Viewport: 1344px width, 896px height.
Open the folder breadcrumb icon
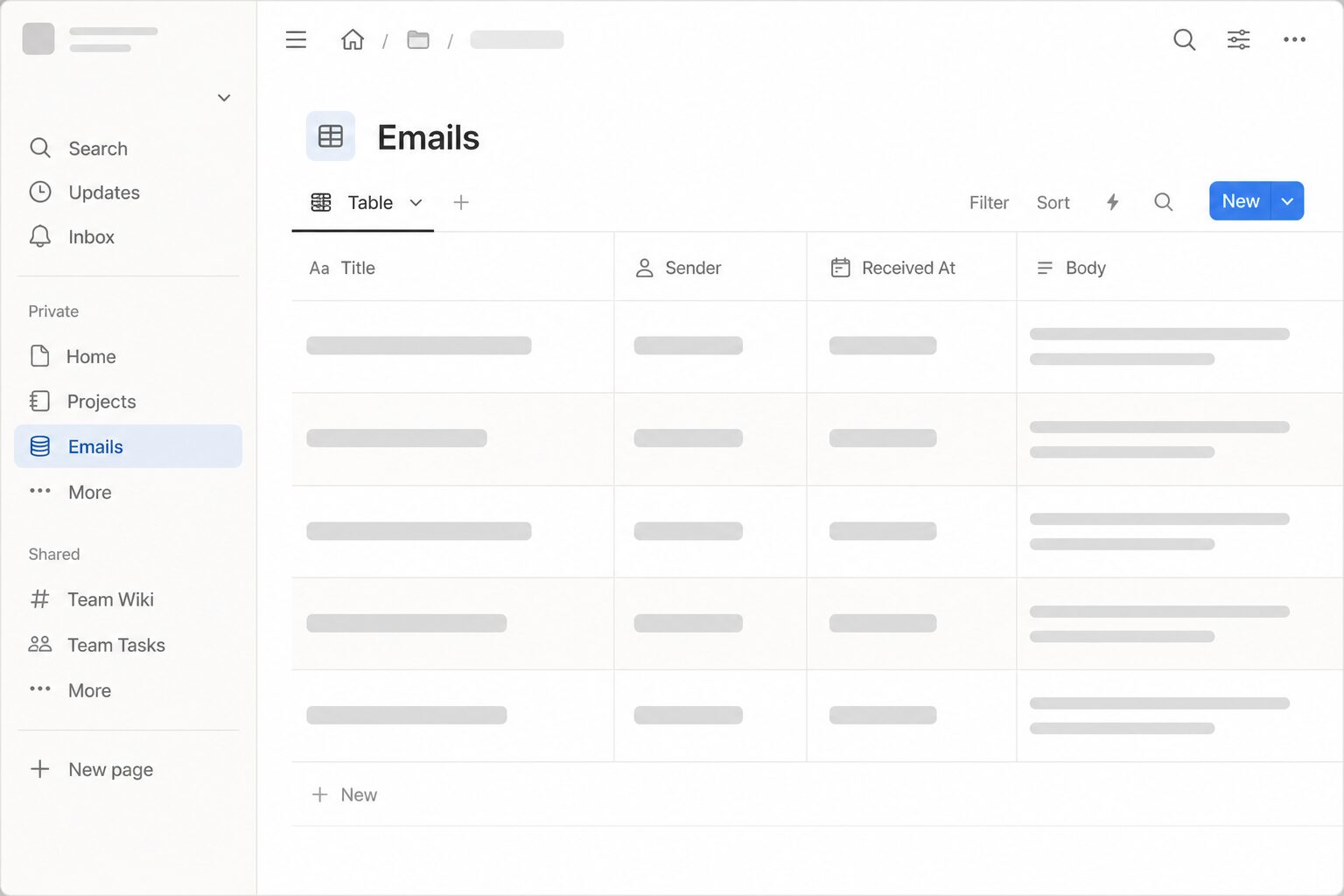click(418, 39)
